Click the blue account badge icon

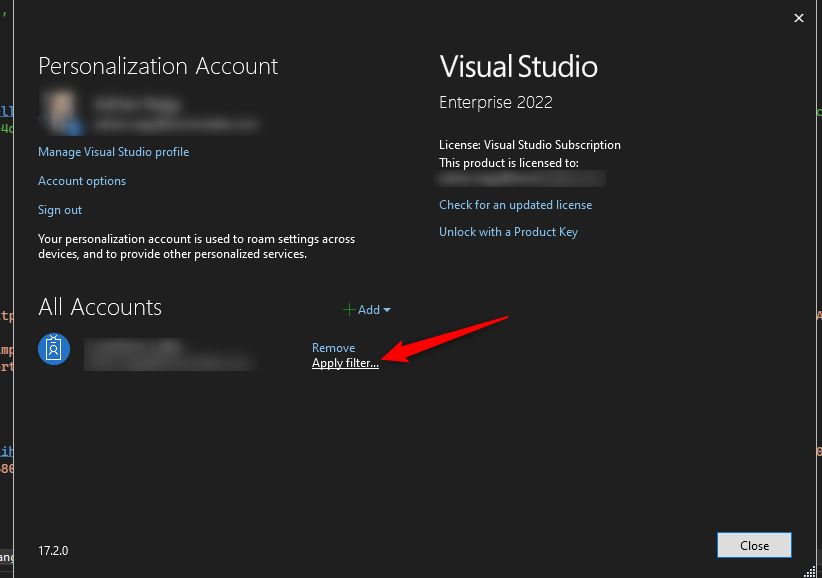[54, 349]
